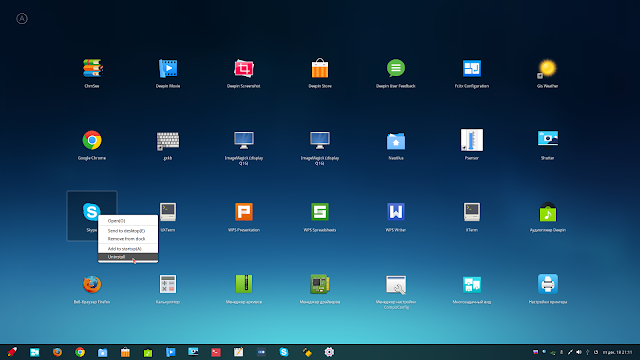Open the Nautilus file manager icon

click(396, 141)
